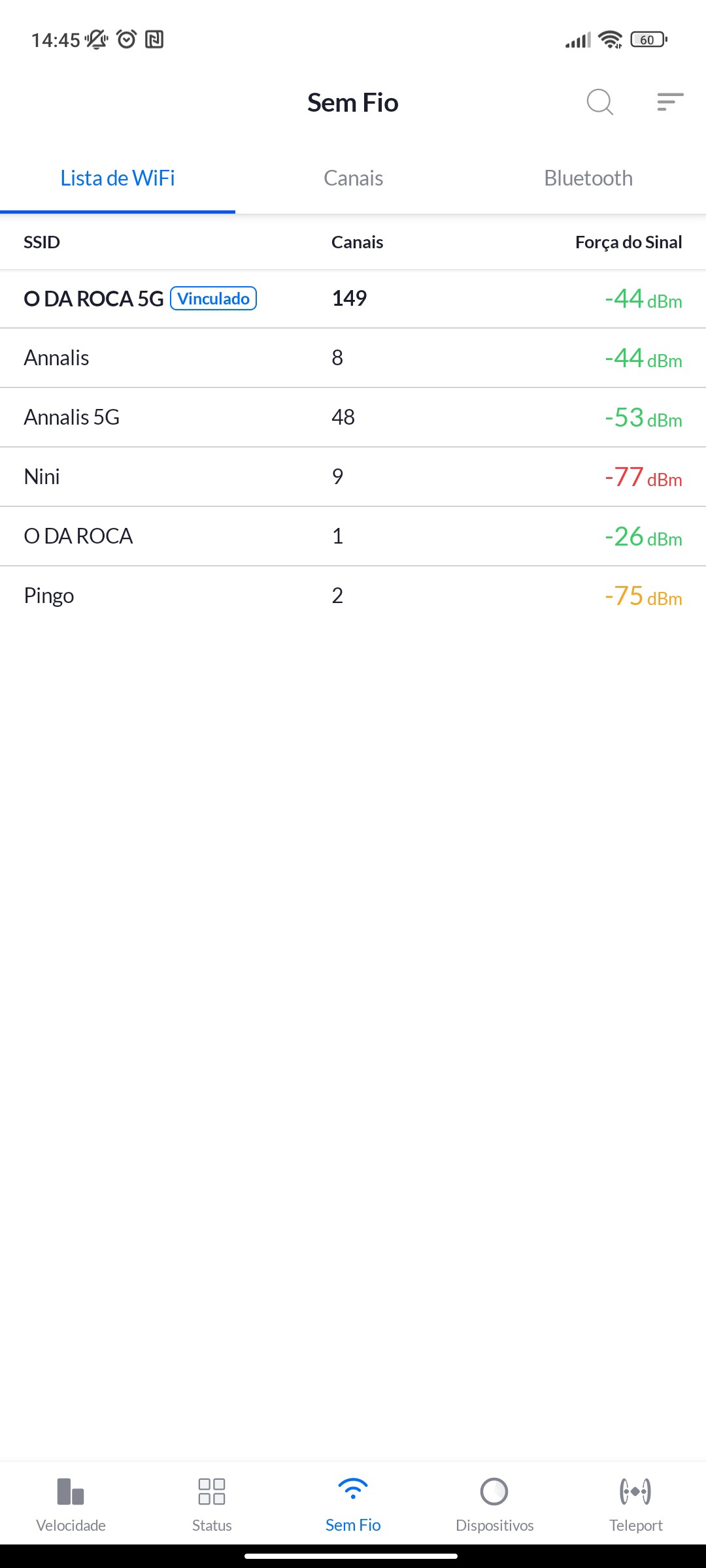Switch to the Bluetooth tab
This screenshot has height=1568, width=706.
coord(588,178)
